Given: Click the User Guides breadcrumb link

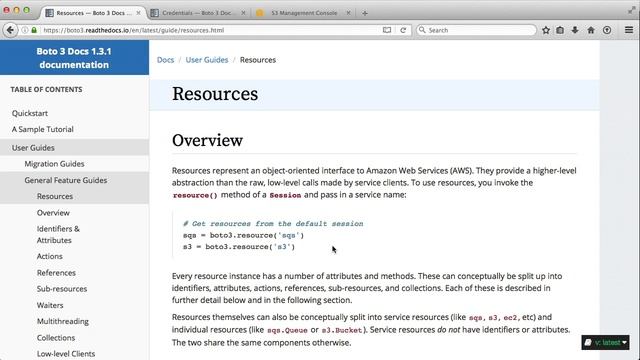Looking at the screenshot, I should coord(207,60).
